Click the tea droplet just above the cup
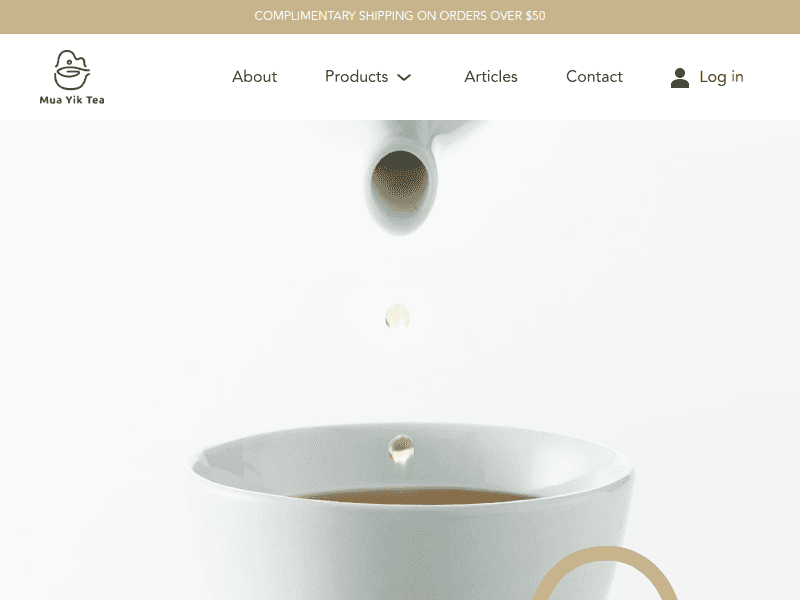Viewport: 800px width, 600px height. [x=401, y=449]
